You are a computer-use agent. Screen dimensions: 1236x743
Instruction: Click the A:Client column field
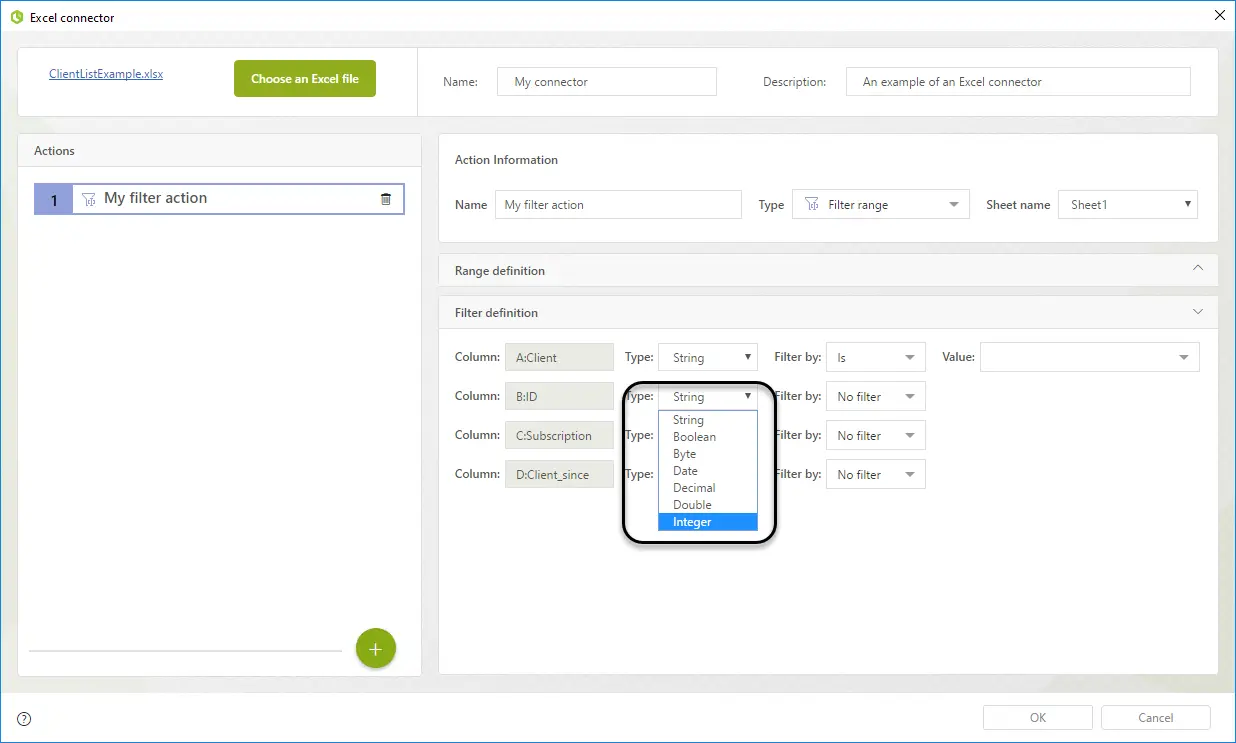point(559,357)
